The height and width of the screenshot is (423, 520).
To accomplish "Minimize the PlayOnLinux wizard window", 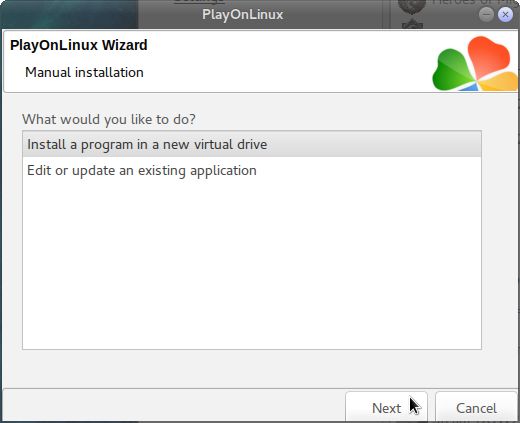I will [486, 14].
